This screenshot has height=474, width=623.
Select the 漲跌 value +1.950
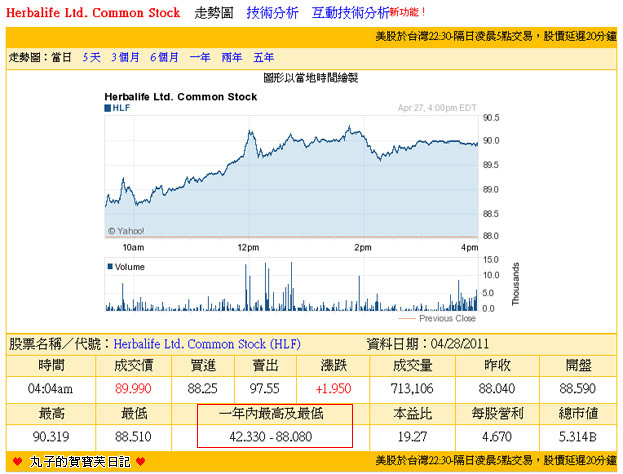pos(333,388)
